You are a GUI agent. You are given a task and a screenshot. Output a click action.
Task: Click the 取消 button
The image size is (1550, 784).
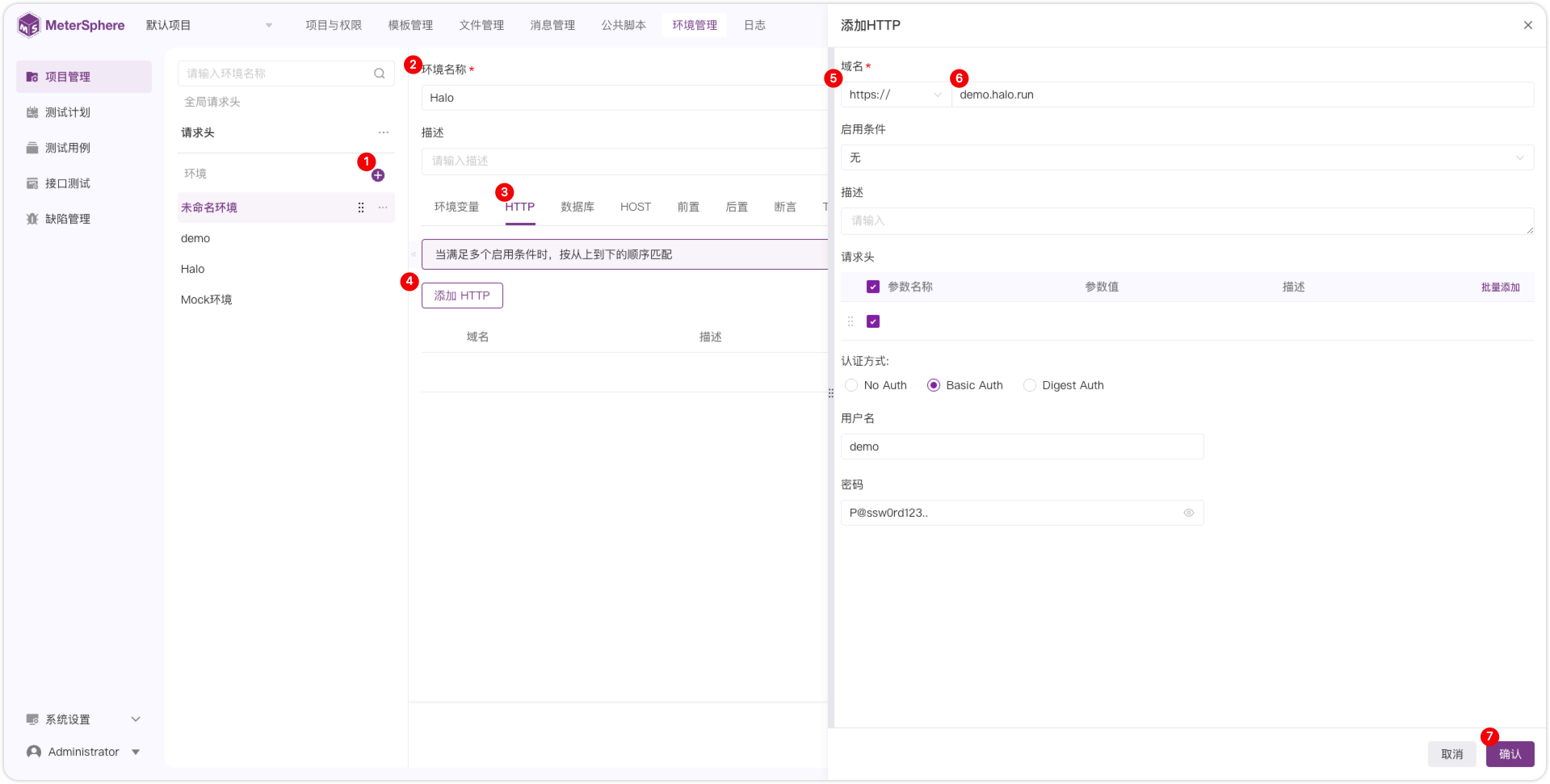(1452, 754)
